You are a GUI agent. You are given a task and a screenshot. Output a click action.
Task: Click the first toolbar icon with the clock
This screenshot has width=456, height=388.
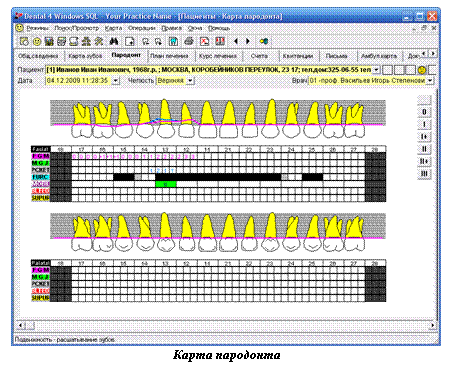(x=24, y=41)
